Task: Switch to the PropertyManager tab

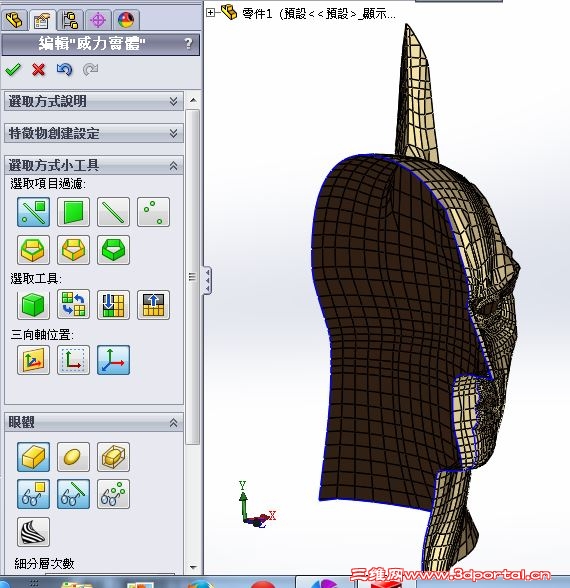Action: [x=42, y=20]
